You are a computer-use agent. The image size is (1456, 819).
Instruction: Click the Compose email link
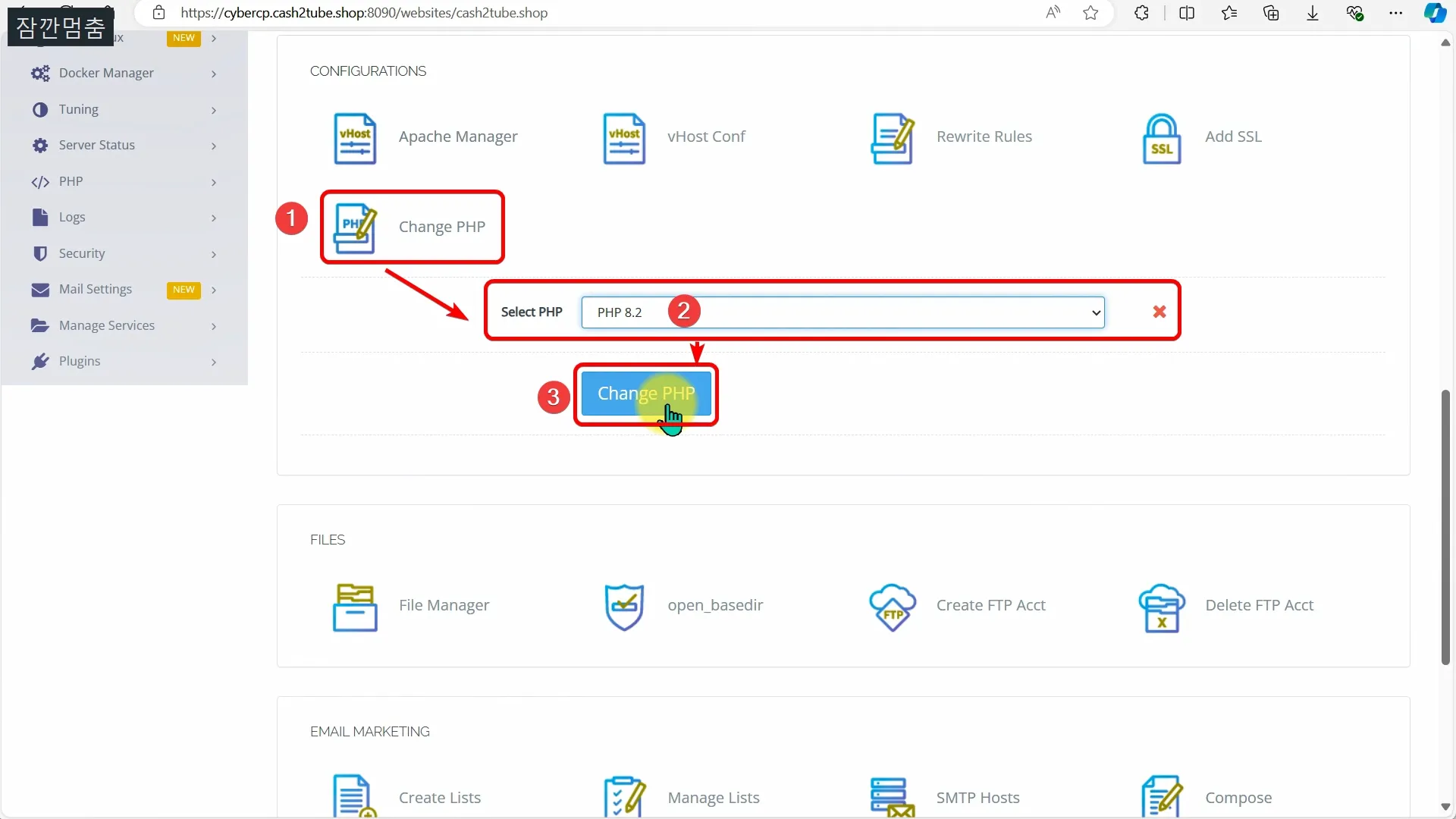coord(1238,798)
